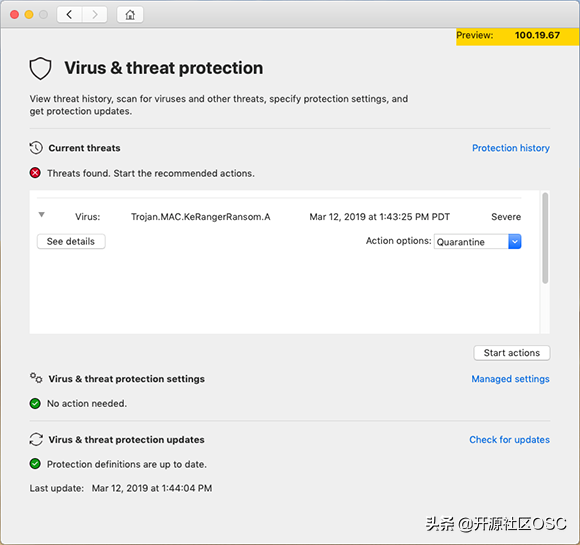Go forward using the right arrow button
580x545 pixels.
click(95, 15)
